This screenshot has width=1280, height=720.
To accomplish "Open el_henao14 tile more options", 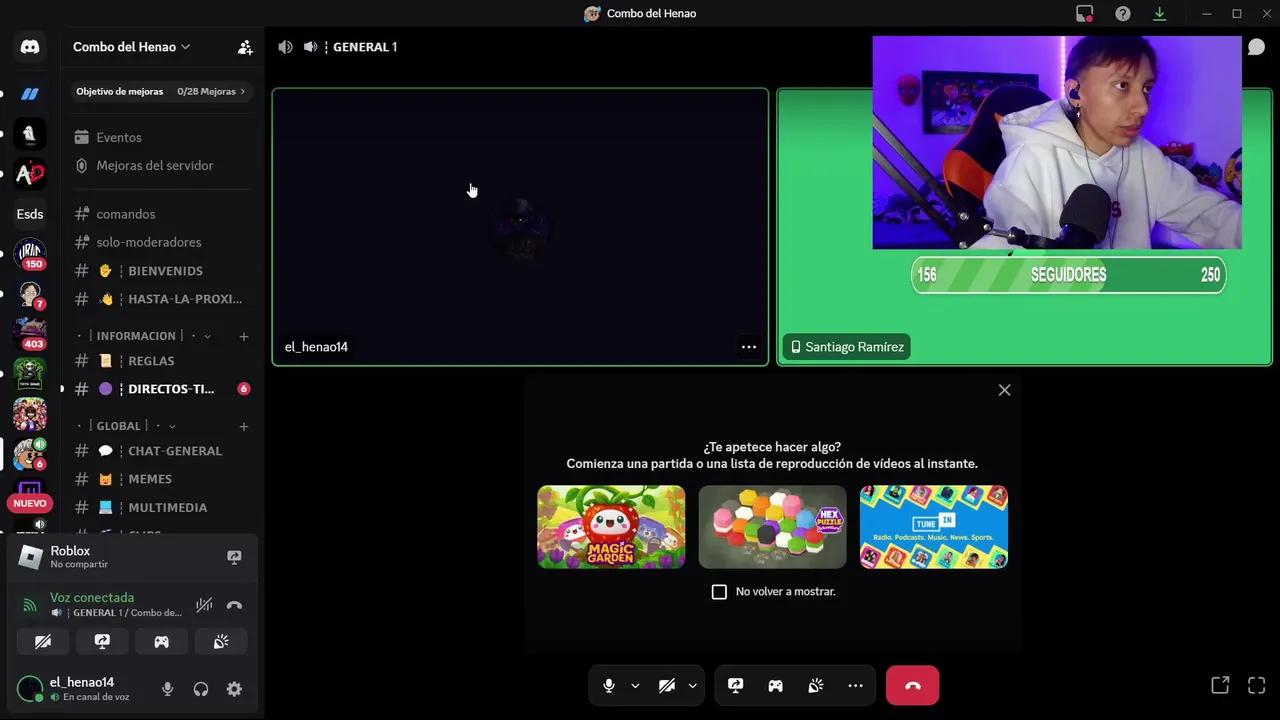I will coord(748,347).
